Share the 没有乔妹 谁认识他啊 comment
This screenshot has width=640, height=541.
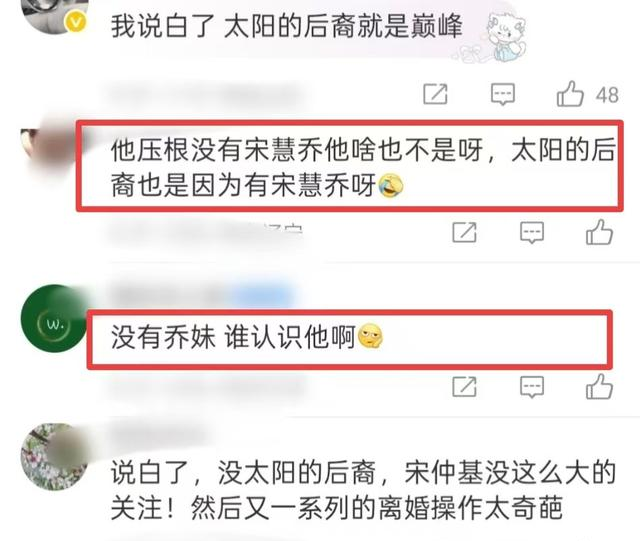click(x=464, y=386)
